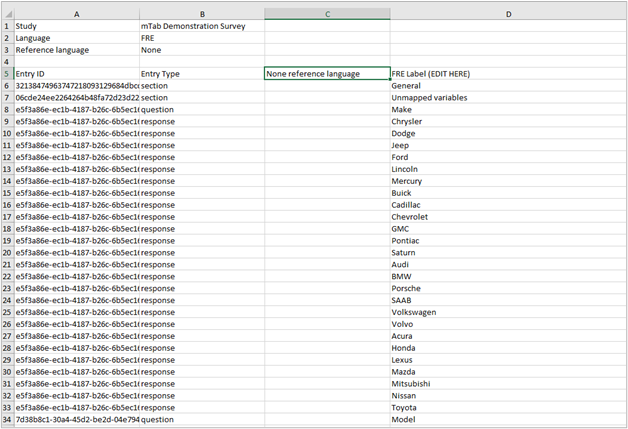Click the 'Entry ID' header cell

(76, 74)
